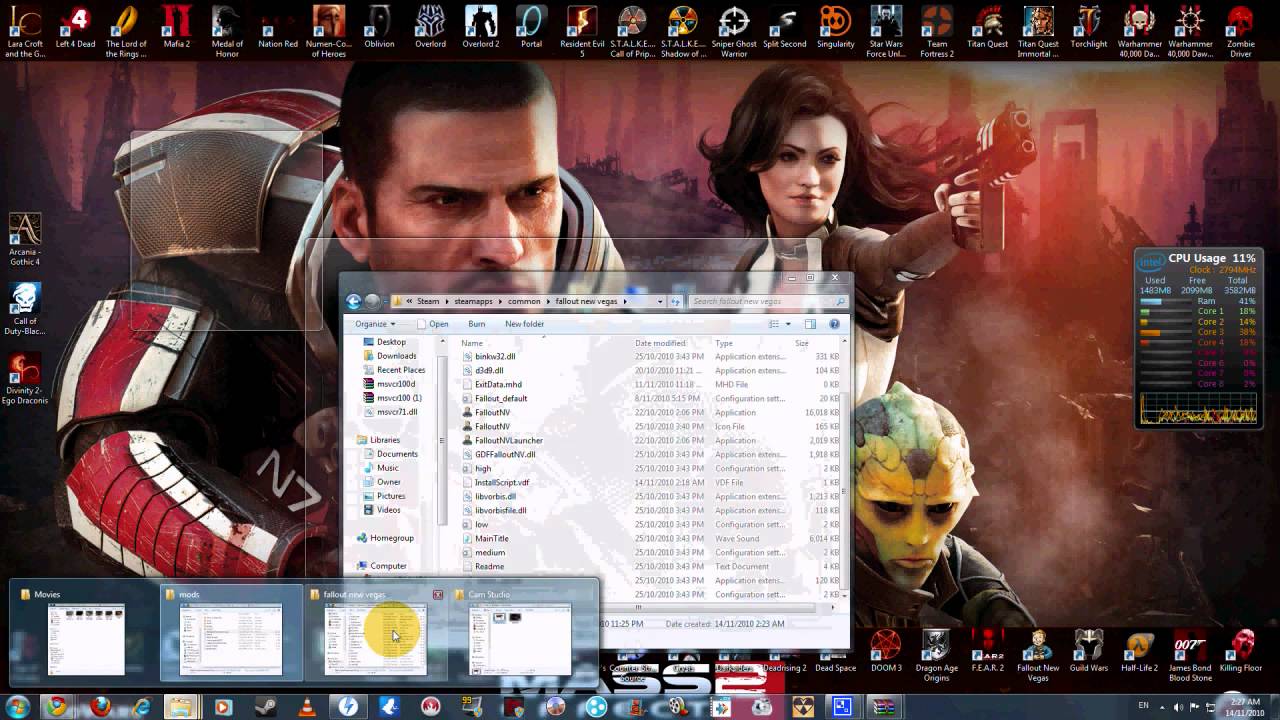The height and width of the screenshot is (720, 1280).
Task: Click the 'common' breadcrumb in address bar
Action: click(524, 301)
